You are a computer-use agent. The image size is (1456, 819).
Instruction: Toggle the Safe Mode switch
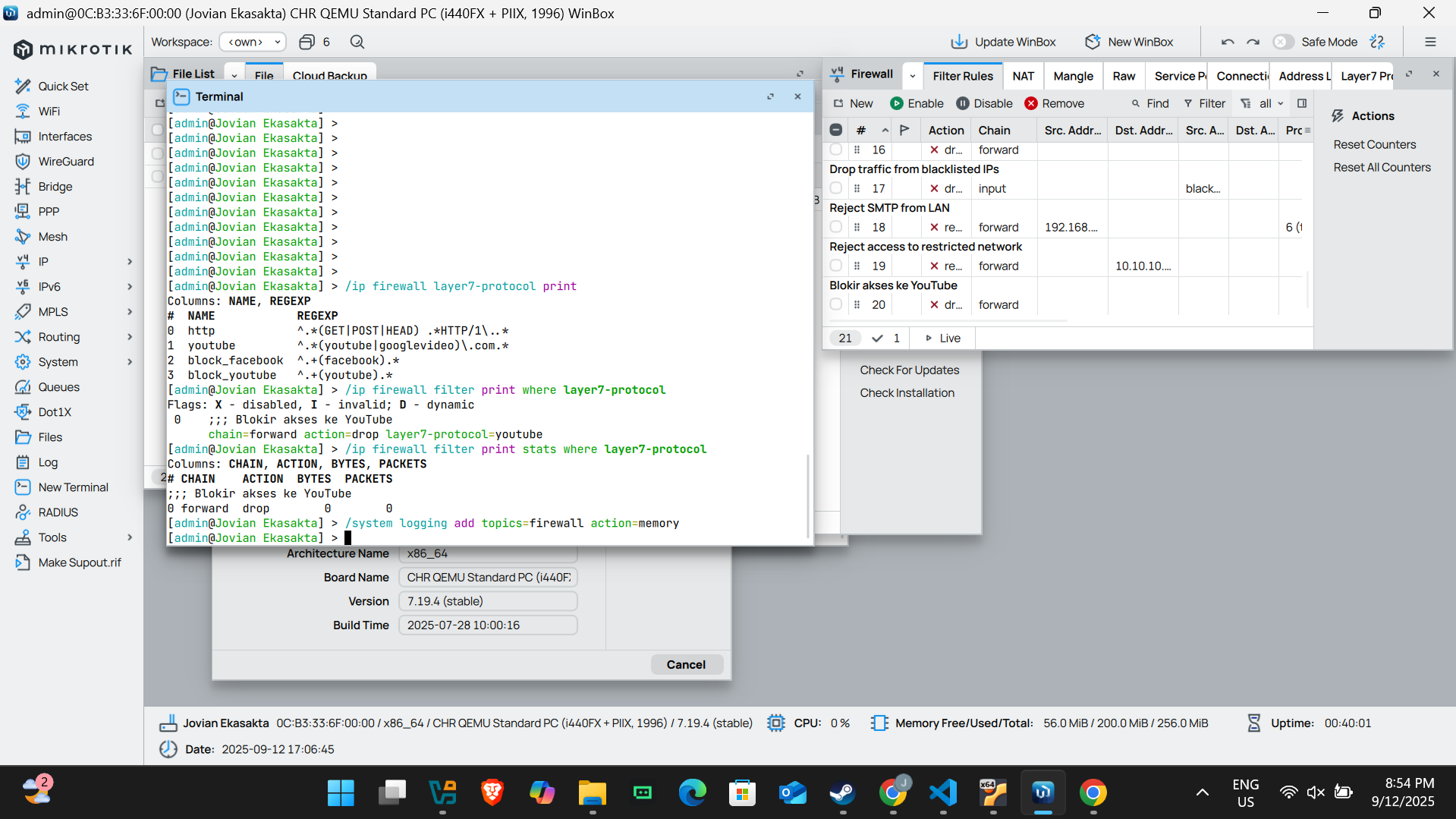pyautogui.click(x=1283, y=42)
